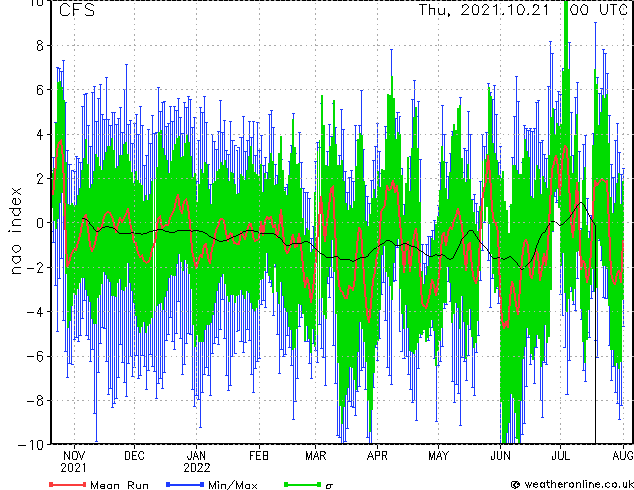Click the JAN 2022 axis label
Image resolution: width=634 pixels, height=490 pixels.
[197, 462]
